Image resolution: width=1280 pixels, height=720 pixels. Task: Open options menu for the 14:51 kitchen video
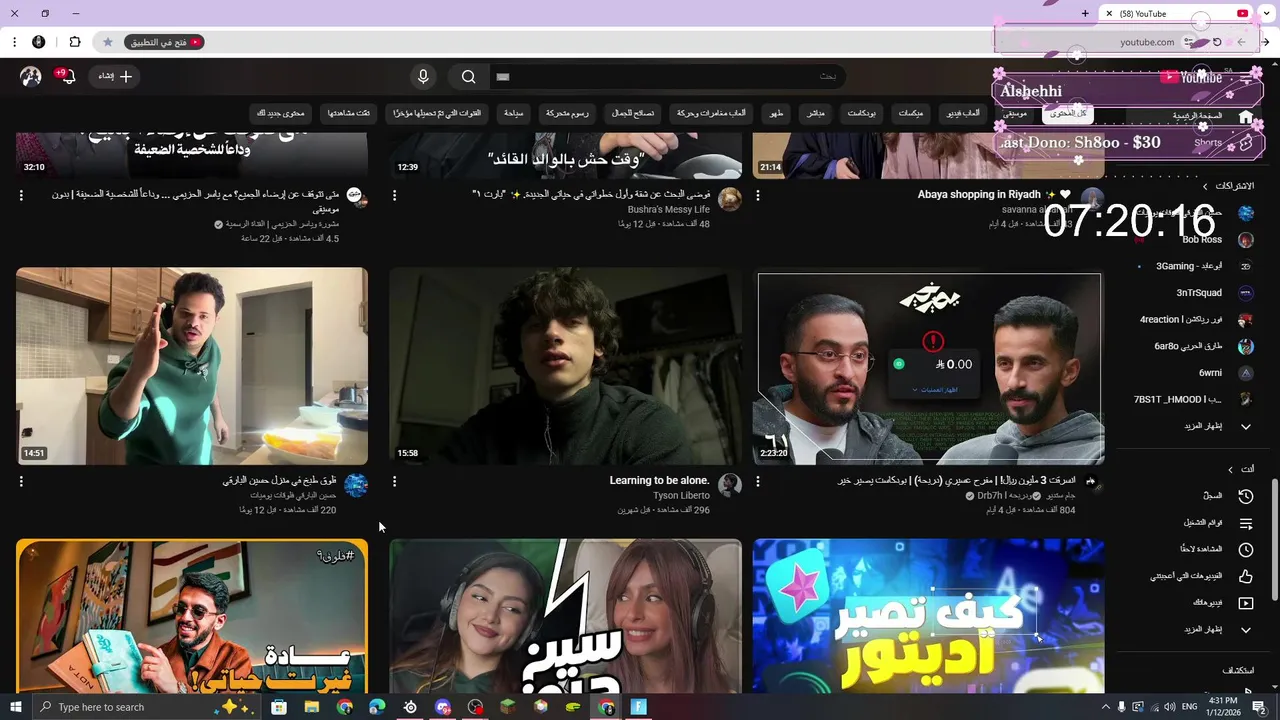click(21, 481)
